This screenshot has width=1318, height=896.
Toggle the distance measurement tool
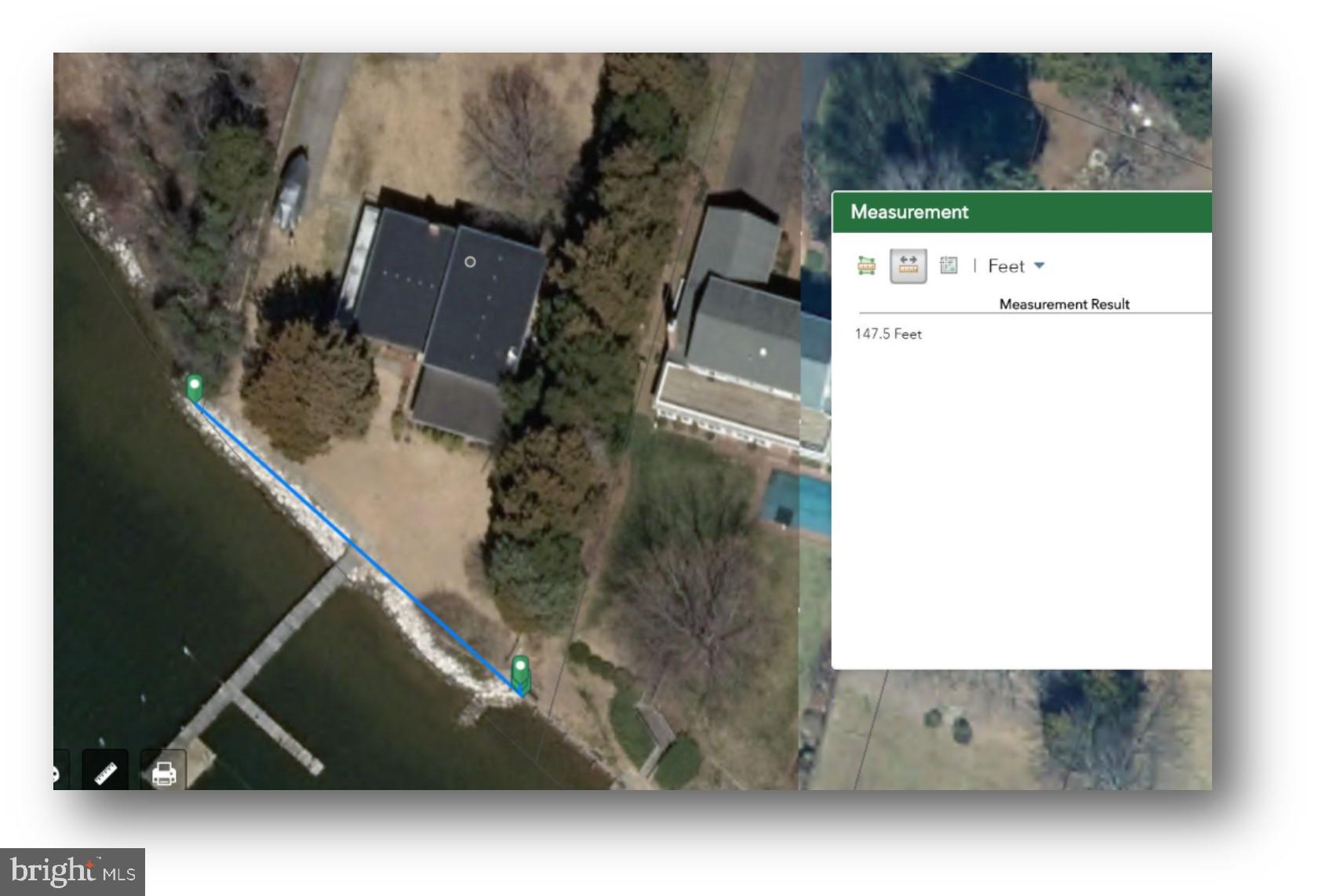[x=908, y=266]
